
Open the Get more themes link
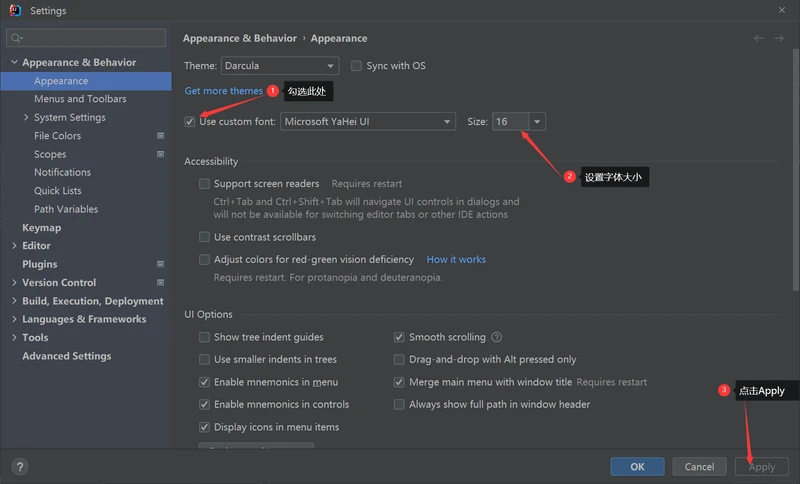(x=224, y=91)
